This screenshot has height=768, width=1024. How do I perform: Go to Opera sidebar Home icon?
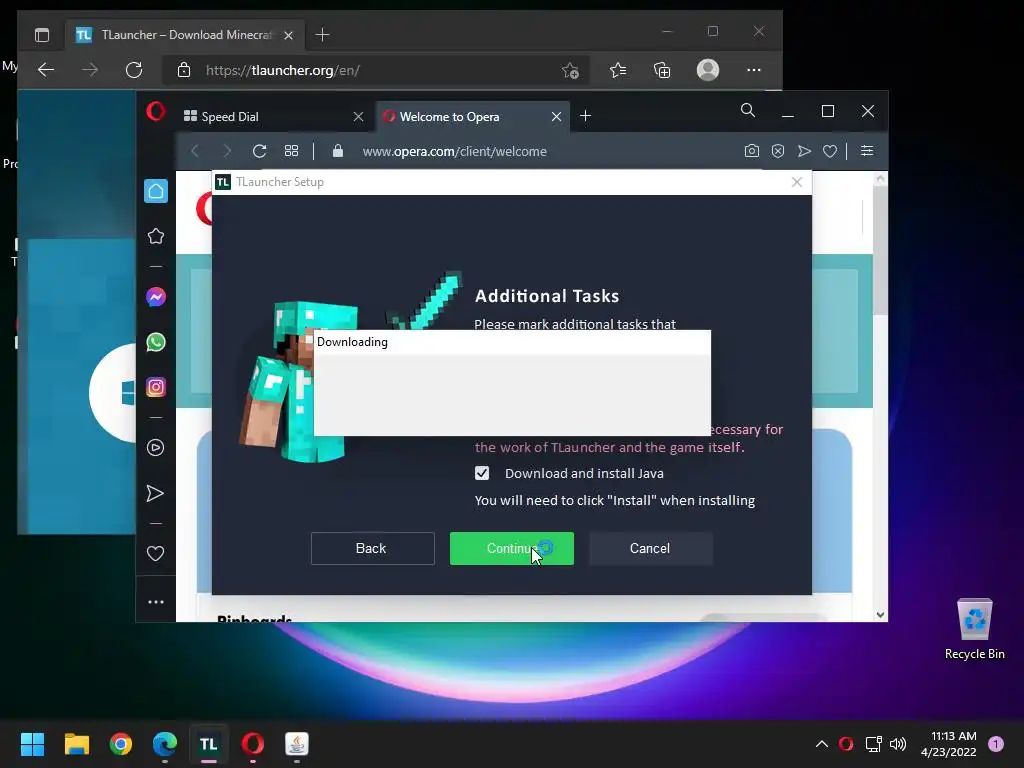pyautogui.click(x=155, y=191)
